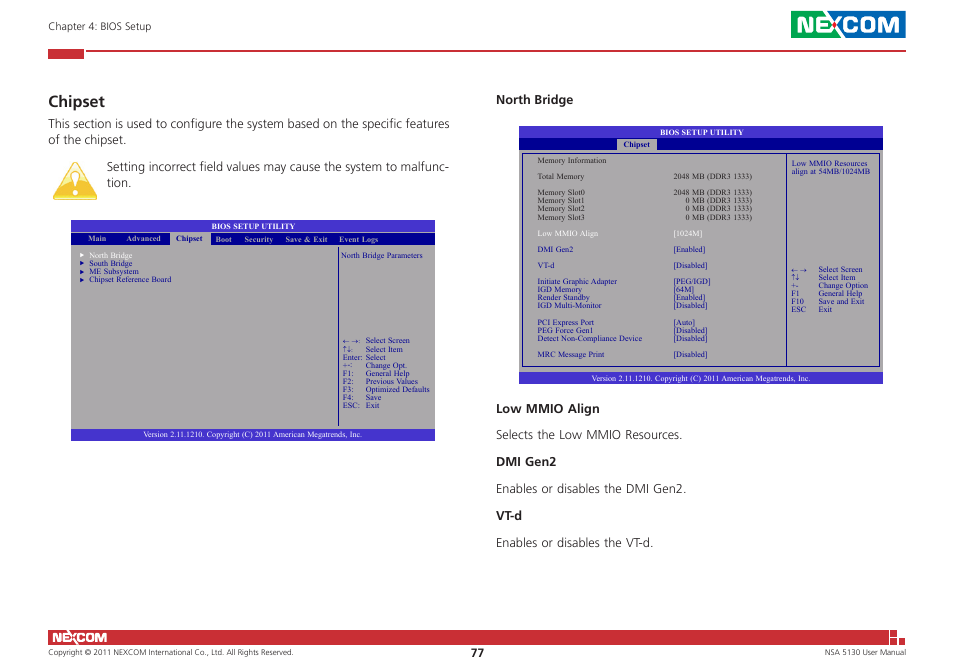Click NSA 5130 User Manual footer text

coord(865,652)
